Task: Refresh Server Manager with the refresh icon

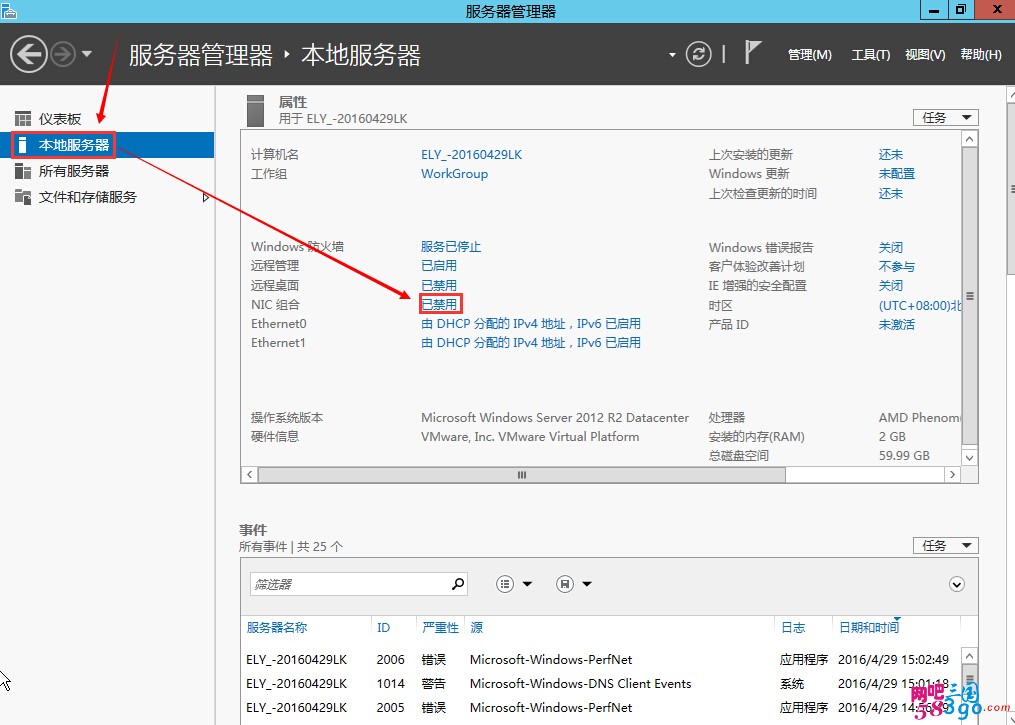Action: (x=698, y=54)
